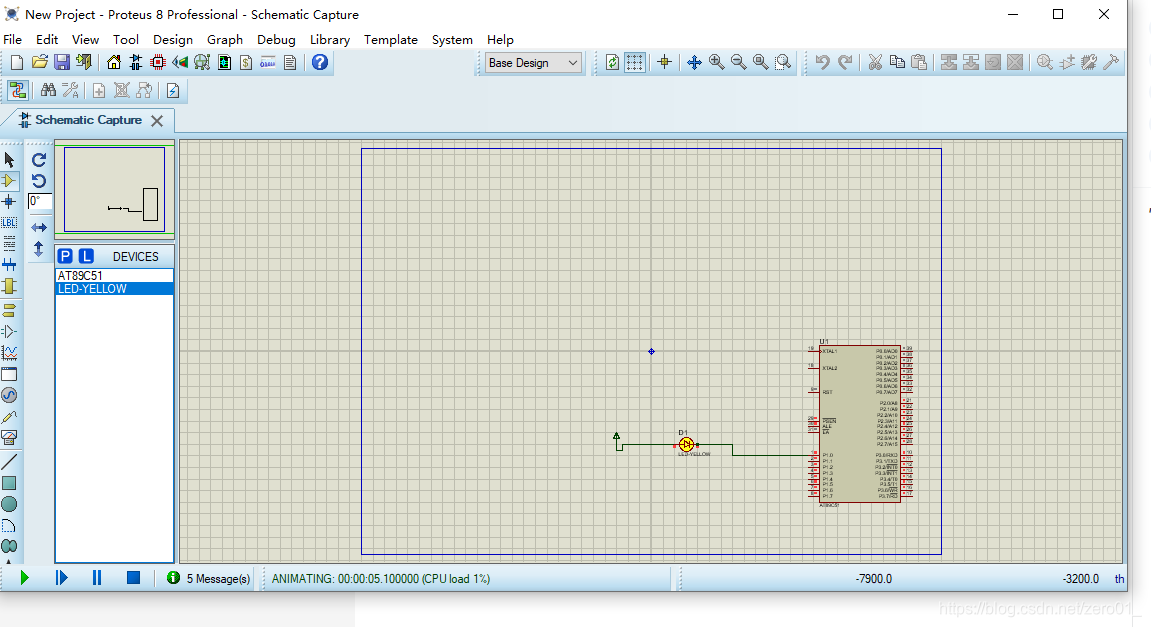
Task: Select AT89C51 in devices list
Action: pos(115,276)
